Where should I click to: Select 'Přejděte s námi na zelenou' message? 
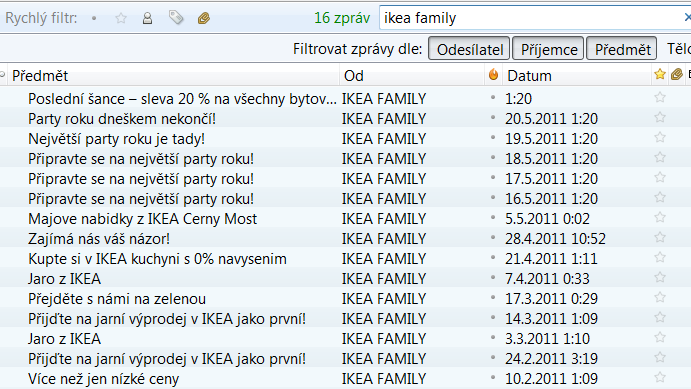pos(117,299)
